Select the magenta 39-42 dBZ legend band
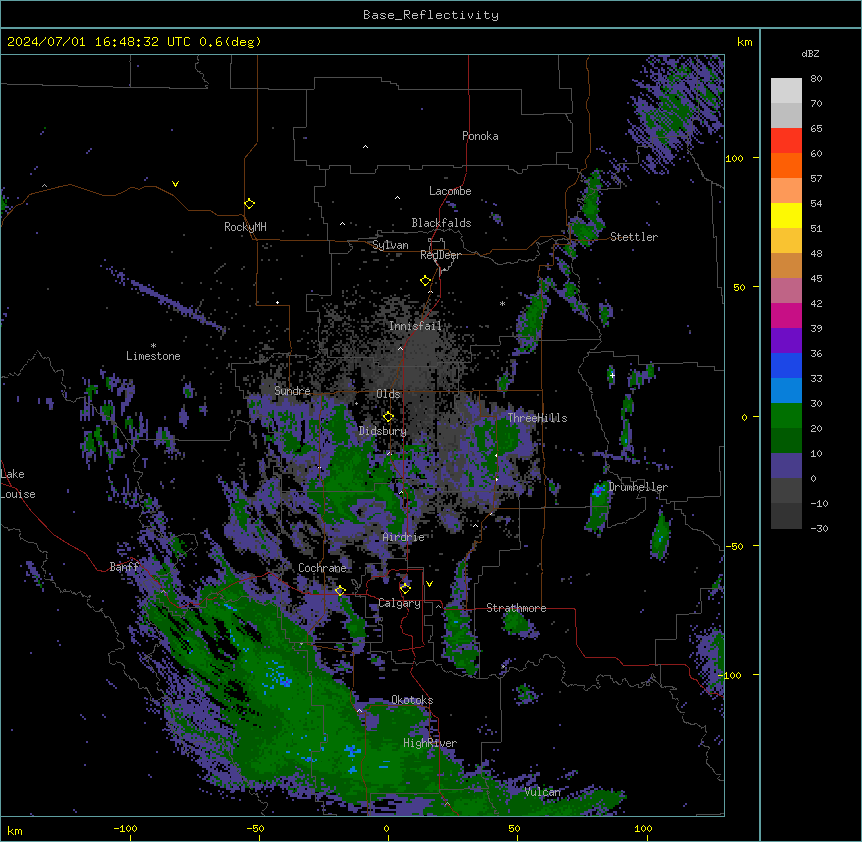Screen dimensions: 862x842 786,315
